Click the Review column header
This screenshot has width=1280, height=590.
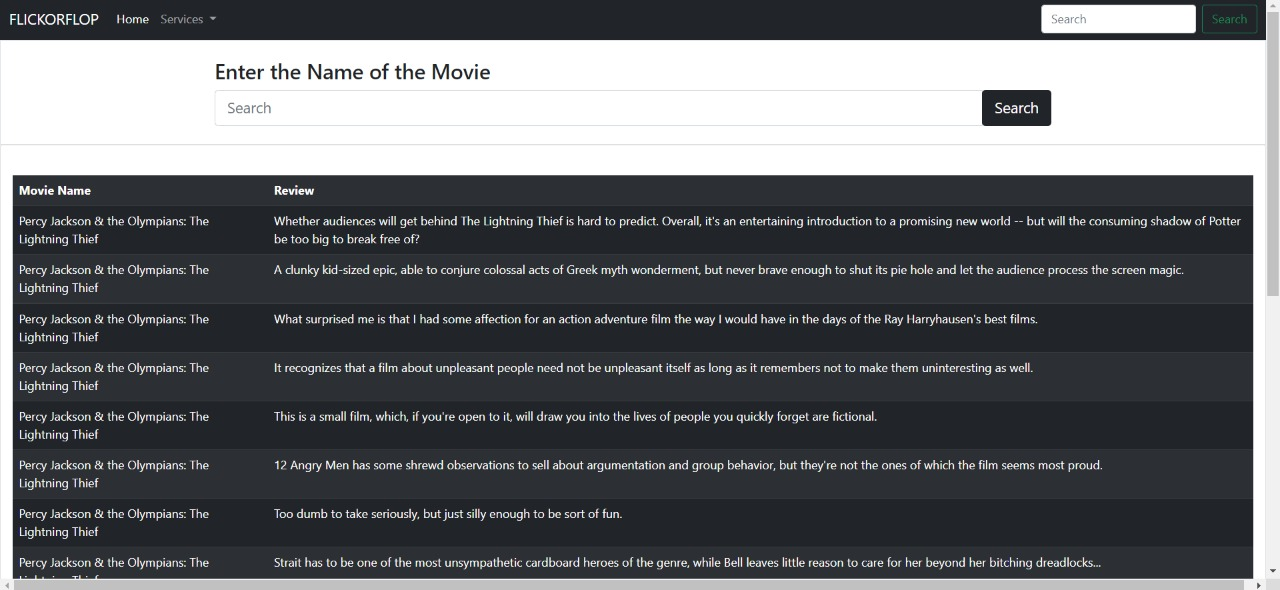294,190
